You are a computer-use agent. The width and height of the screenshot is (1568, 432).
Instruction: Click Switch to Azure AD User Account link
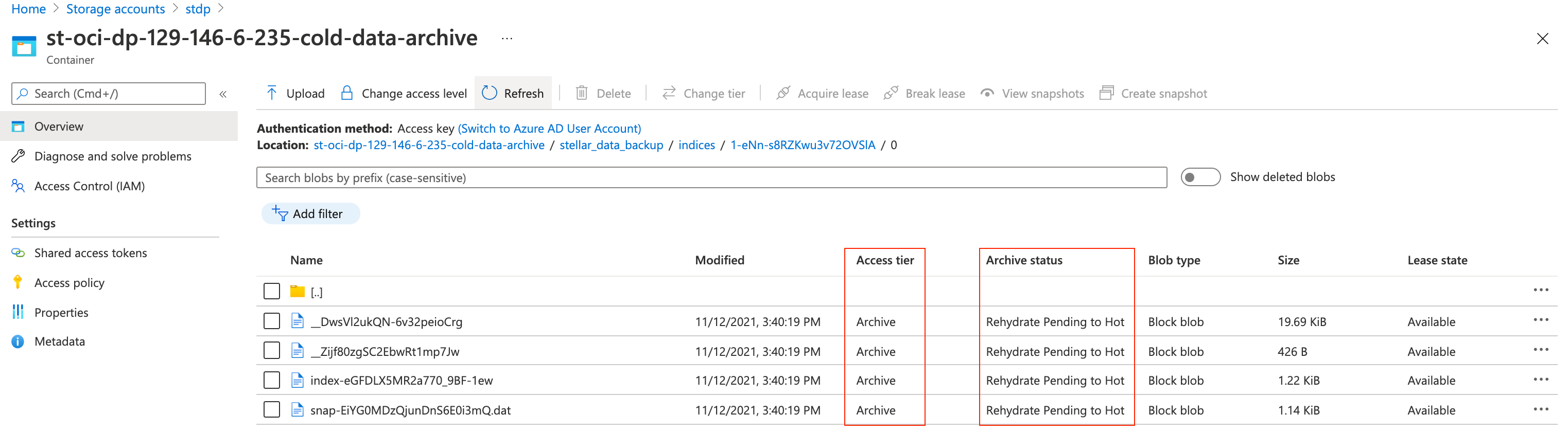(x=549, y=129)
